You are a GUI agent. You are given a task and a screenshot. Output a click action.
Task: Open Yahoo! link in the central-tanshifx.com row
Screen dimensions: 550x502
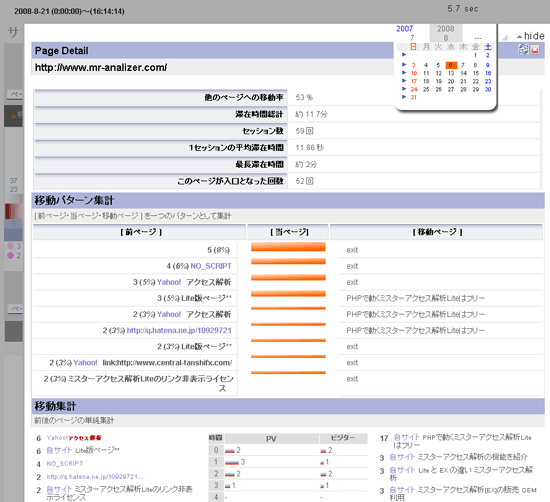pyautogui.click(x=85, y=363)
